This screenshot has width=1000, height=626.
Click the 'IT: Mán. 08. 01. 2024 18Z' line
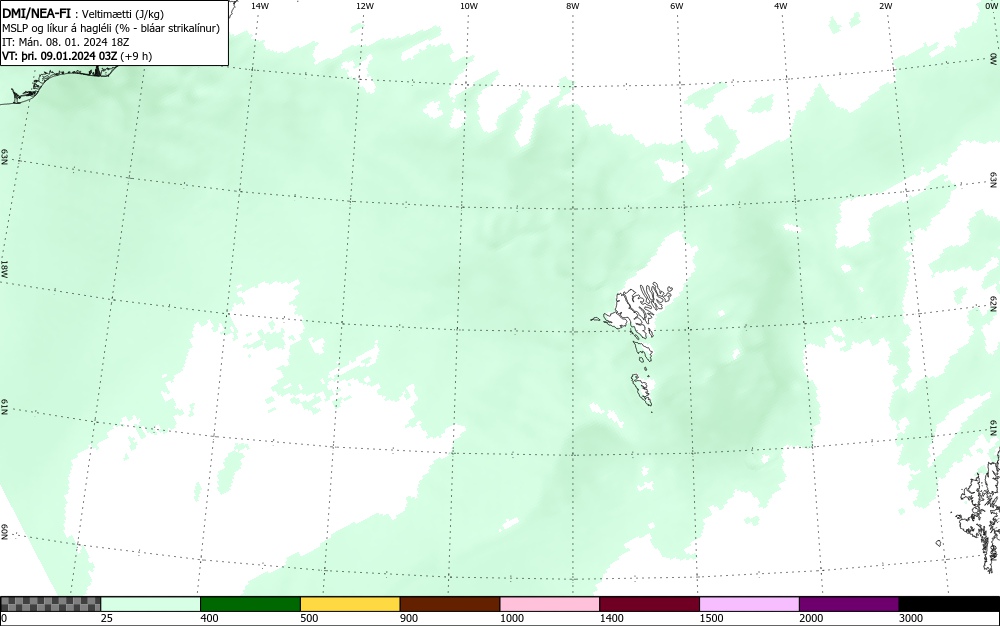click(66, 42)
